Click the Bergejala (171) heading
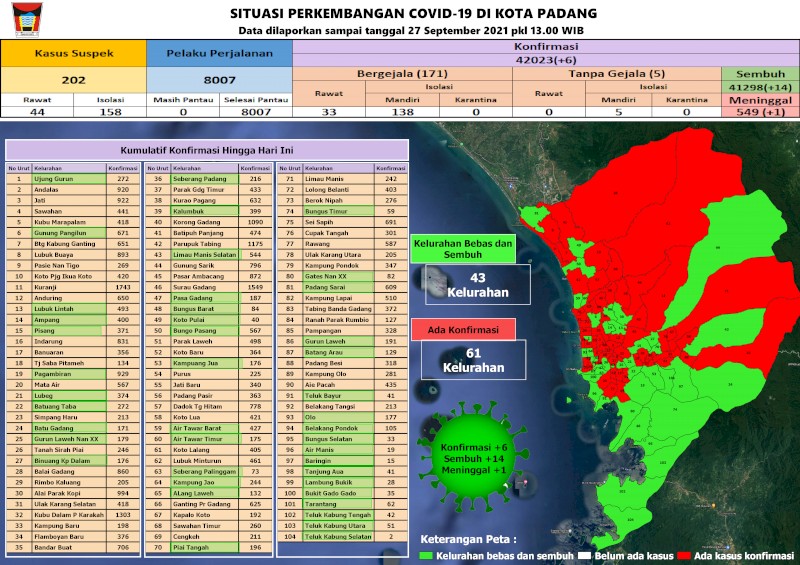Screen dimensions: 800x565 click(x=403, y=73)
